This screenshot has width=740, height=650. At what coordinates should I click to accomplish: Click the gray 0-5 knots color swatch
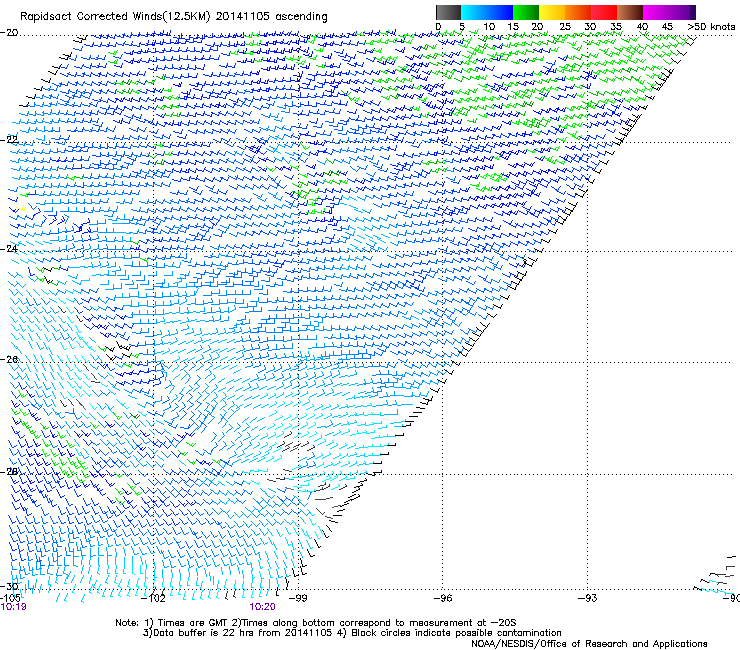point(448,12)
